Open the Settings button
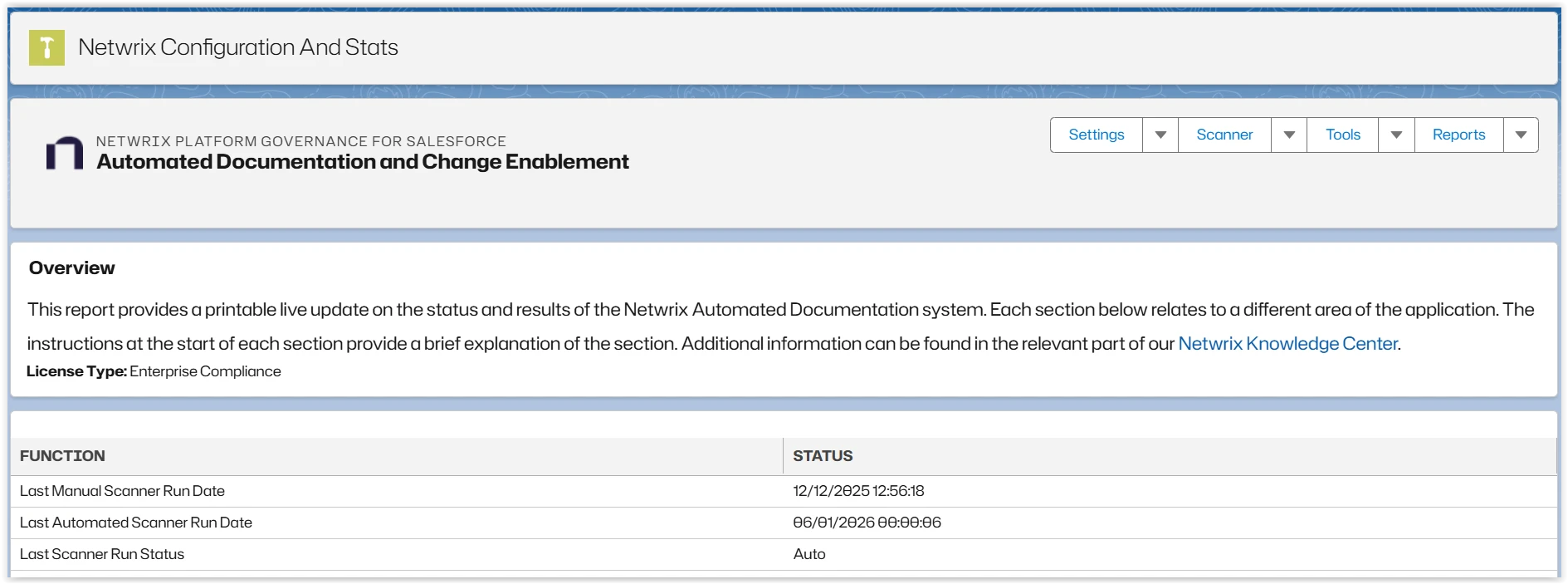The height and width of the screenshot is (584, 1568). 1097,135
